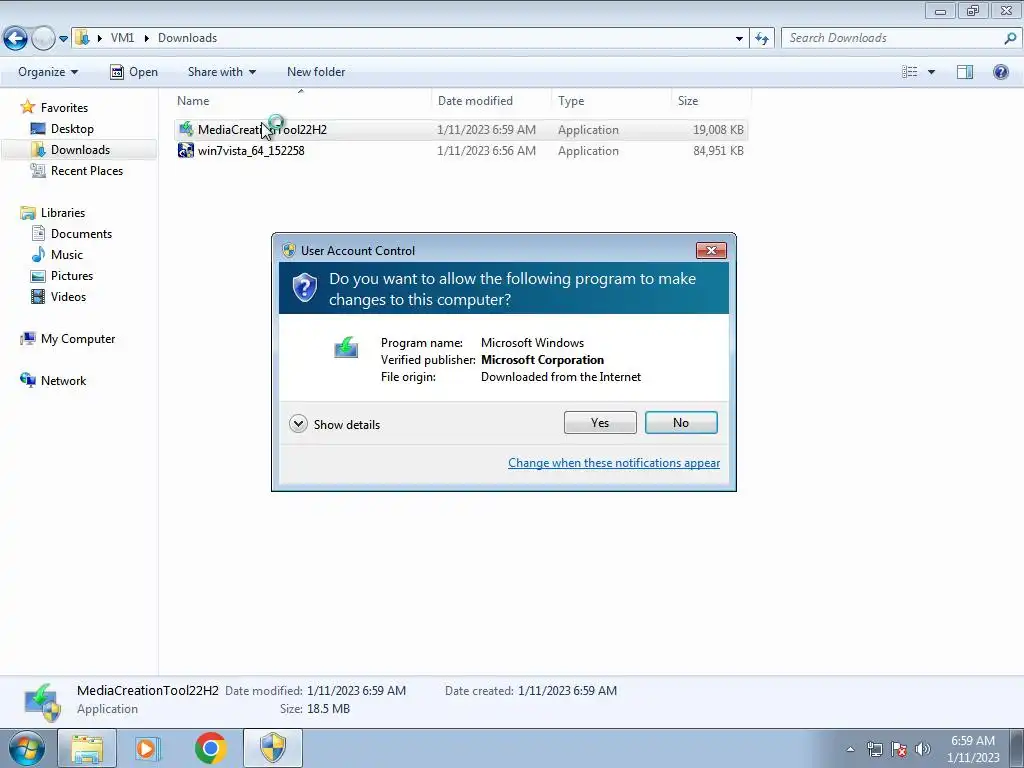
Task: Open Change when these notifications appear link
Action: pos(614,463)
